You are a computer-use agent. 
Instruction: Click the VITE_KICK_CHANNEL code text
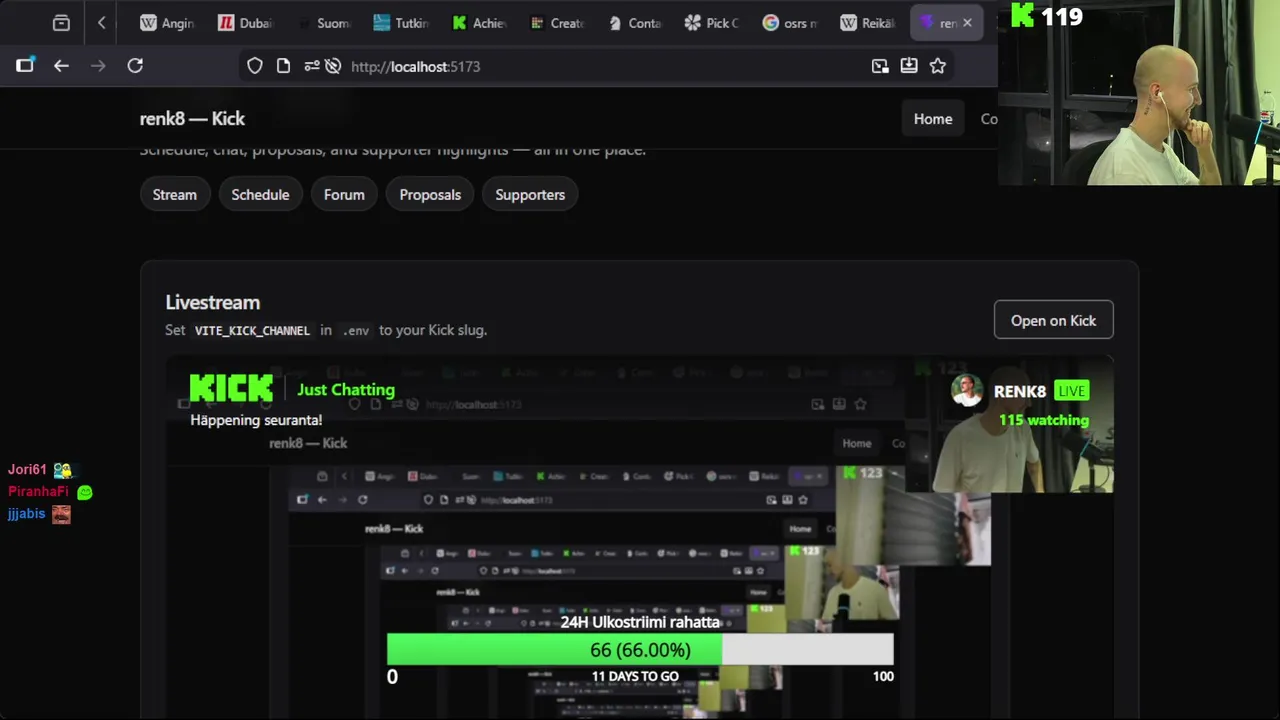[x=252, y=330]
